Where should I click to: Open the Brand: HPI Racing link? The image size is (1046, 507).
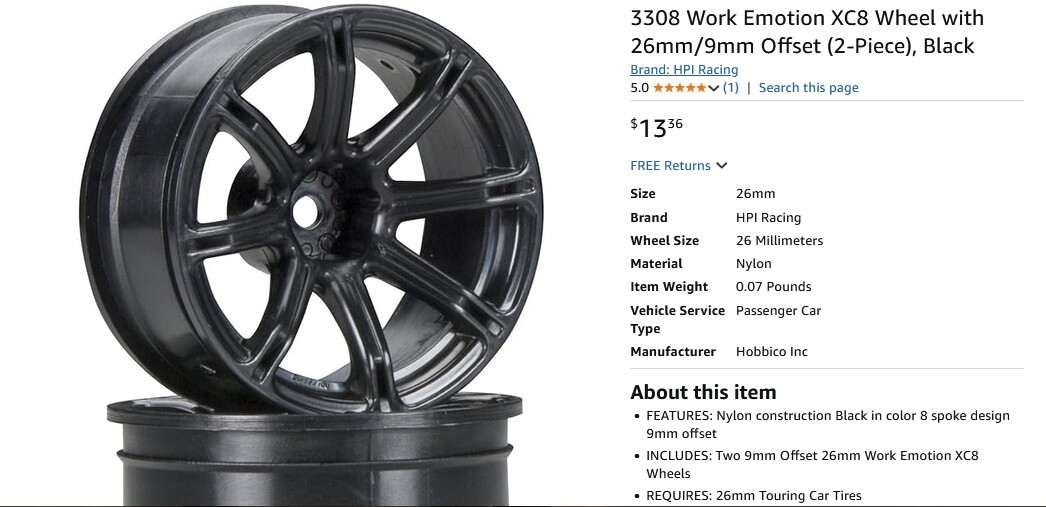click(x=684, y=69)
